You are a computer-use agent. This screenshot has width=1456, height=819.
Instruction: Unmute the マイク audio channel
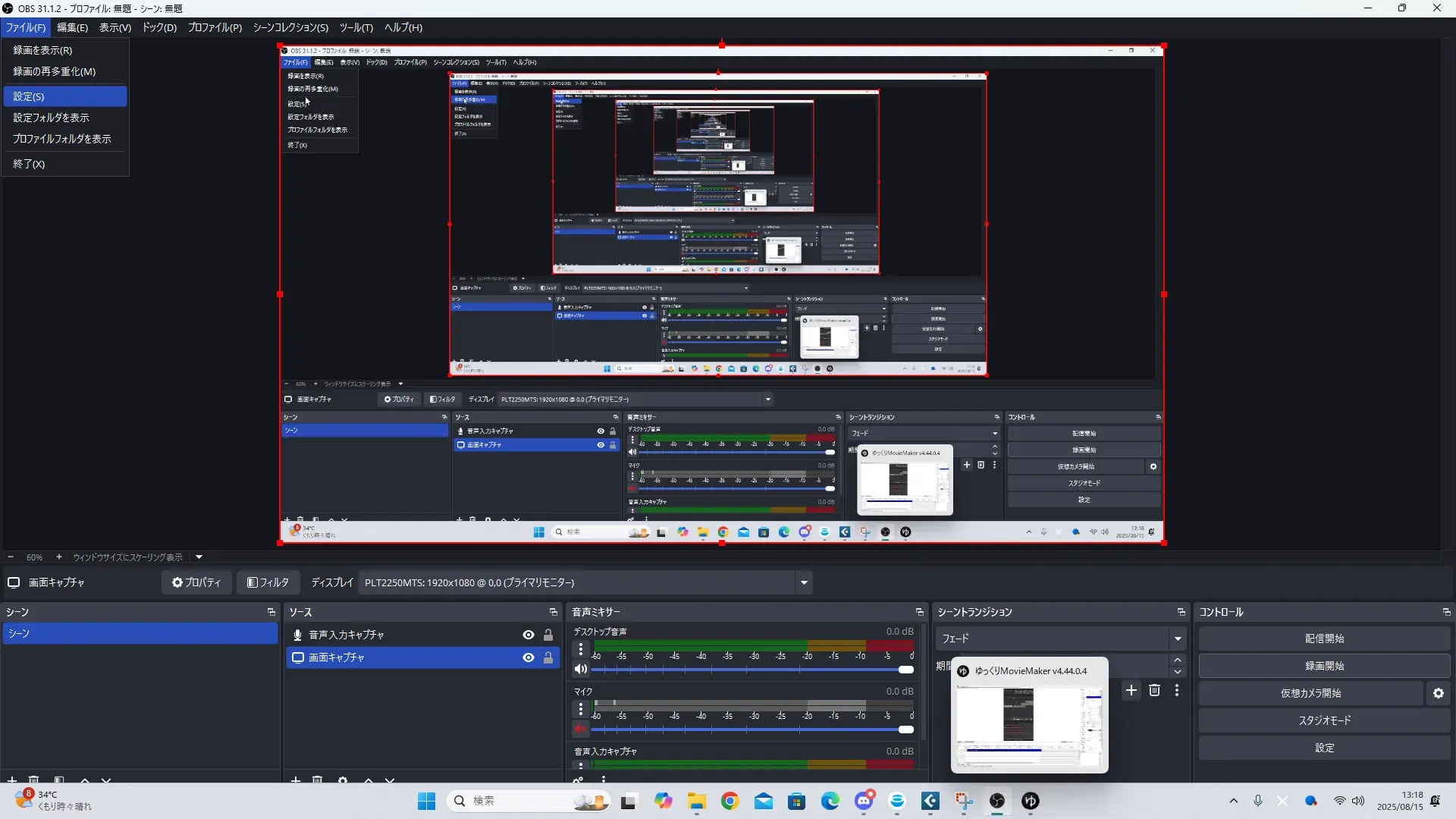581,730
